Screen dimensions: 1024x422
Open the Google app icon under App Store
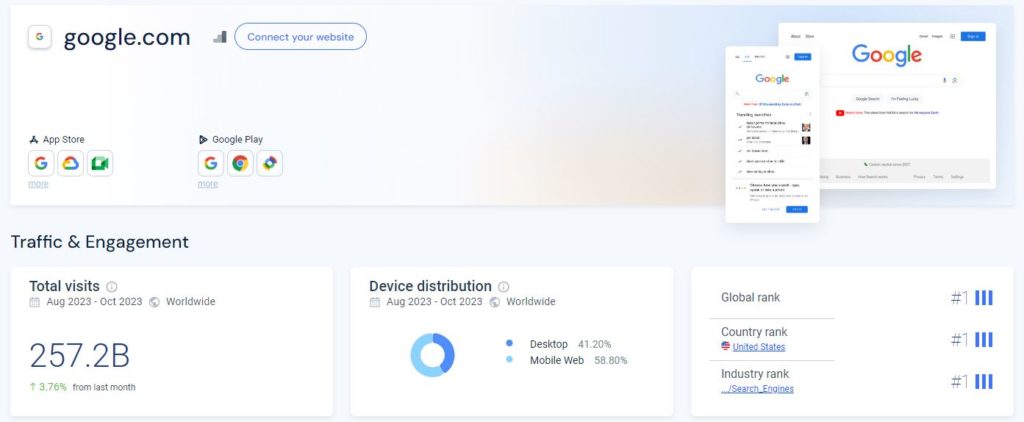coord(41,163)
